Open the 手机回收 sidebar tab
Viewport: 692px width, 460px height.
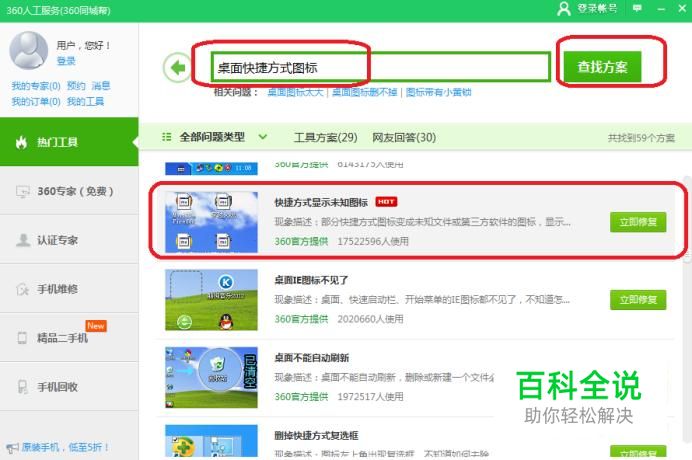click(x=69, y=387)
